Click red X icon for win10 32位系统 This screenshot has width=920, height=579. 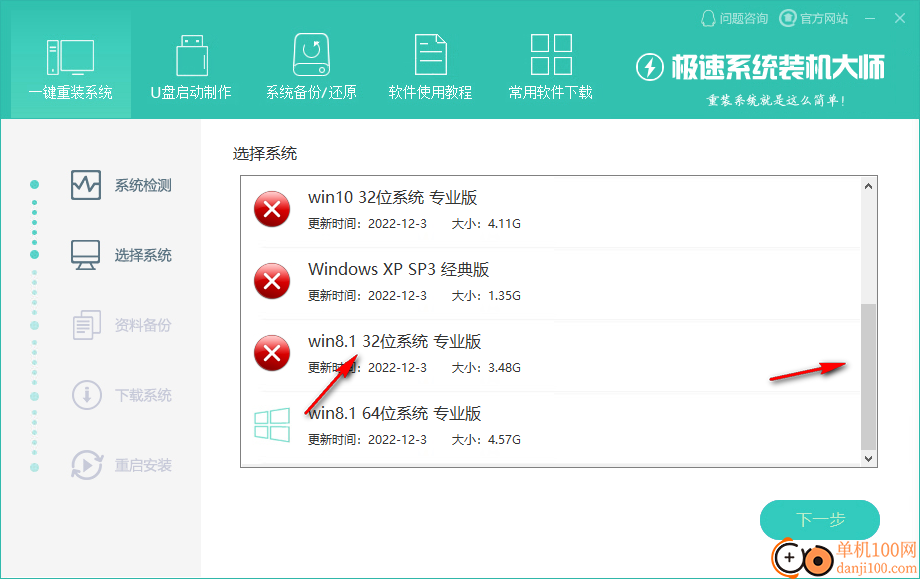[272, 209]
